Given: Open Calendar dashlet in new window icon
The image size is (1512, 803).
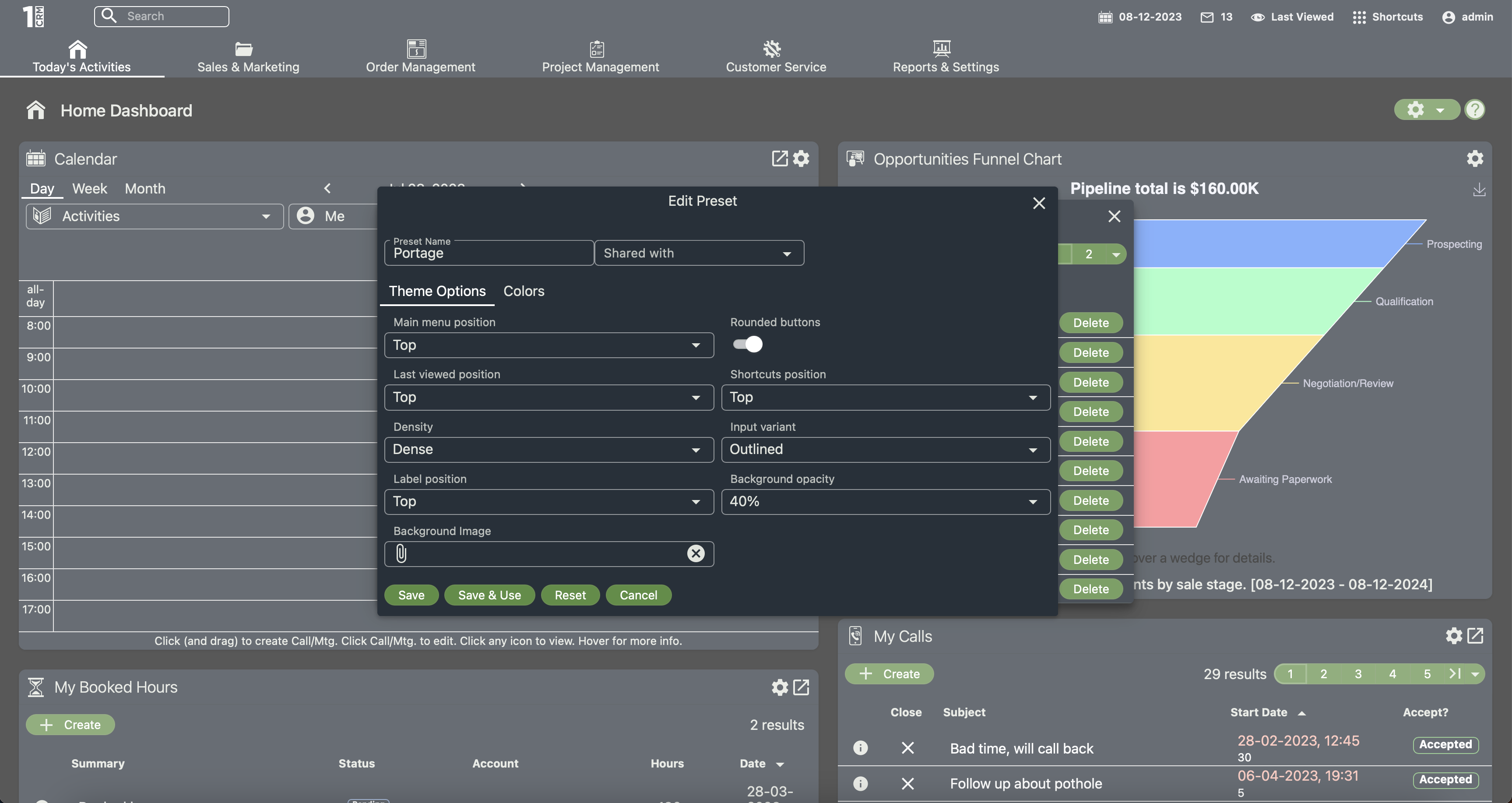Looking at the screenshot, I should [780, 158].
